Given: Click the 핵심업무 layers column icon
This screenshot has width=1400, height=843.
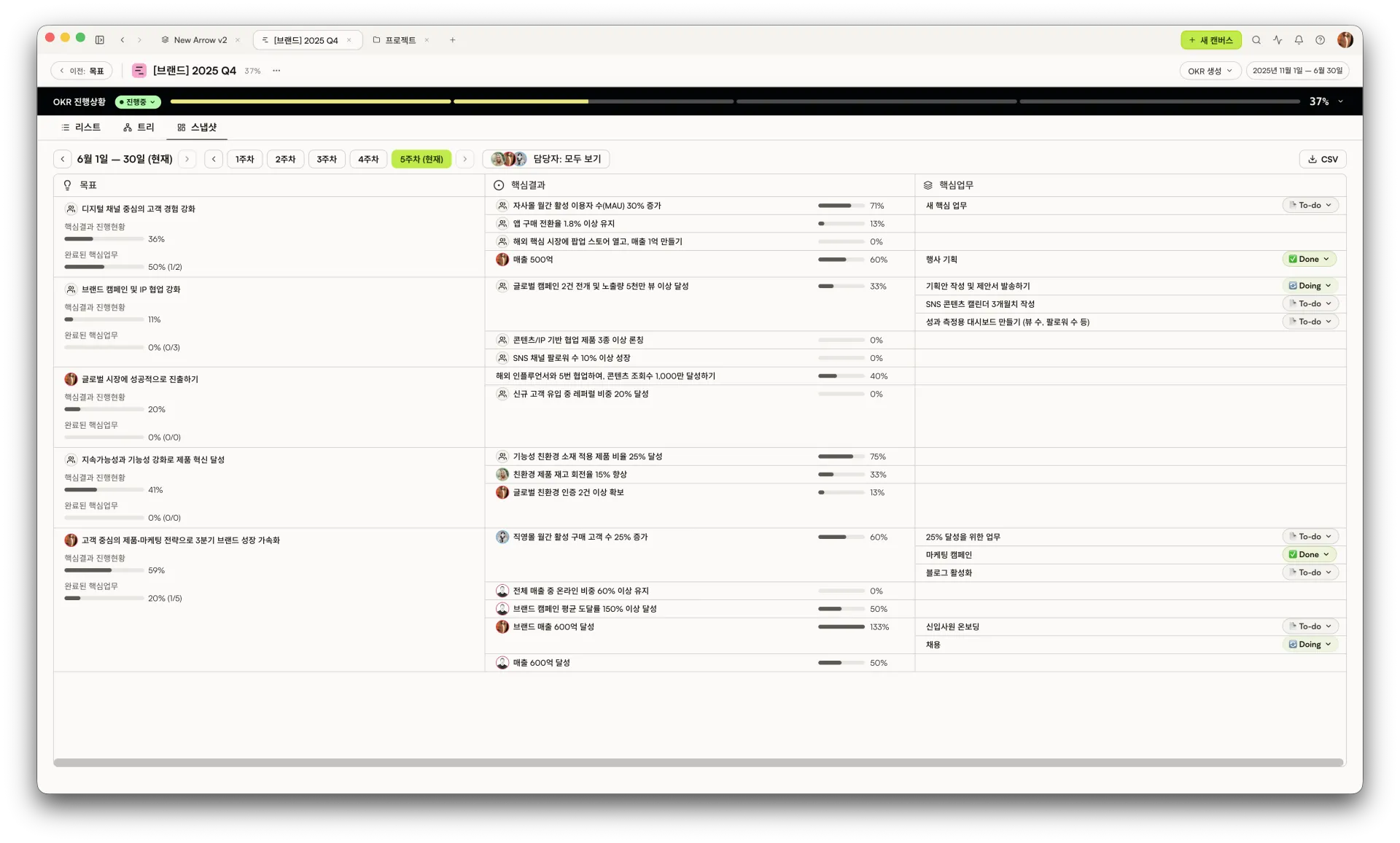Looking at the screenshot, I should tap(928, 185).
